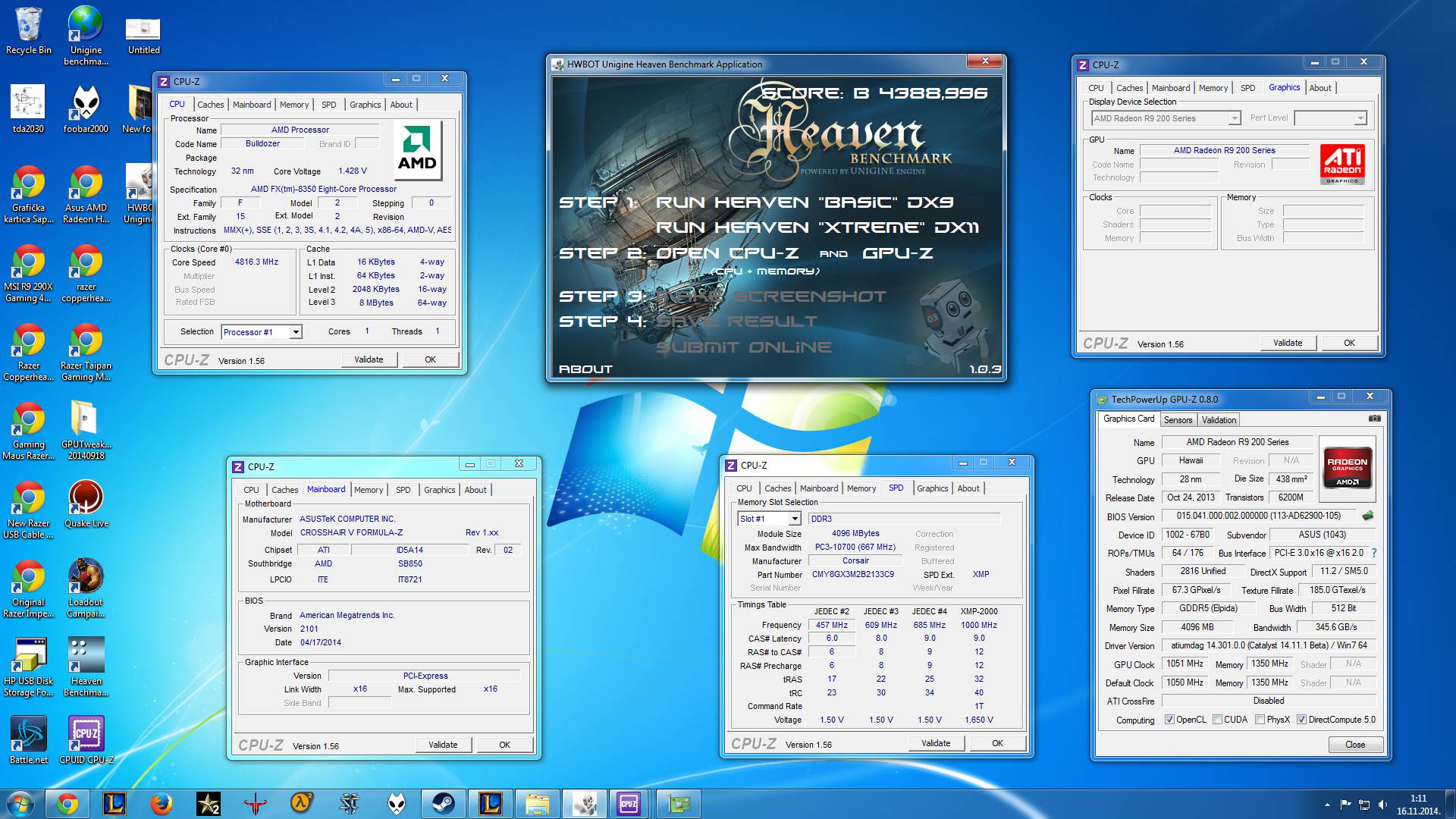The width and height of the screenshot is (1456, 819).
Task: Click the Bus Interface question mark in GPU-Z
Action: coord(1374,553)
